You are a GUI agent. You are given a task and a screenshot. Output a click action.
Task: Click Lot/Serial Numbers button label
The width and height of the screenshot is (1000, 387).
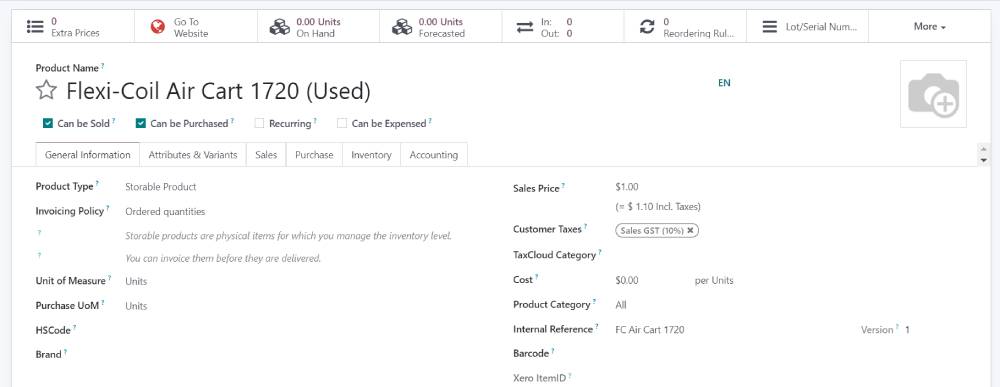click(x=821, y=27)
